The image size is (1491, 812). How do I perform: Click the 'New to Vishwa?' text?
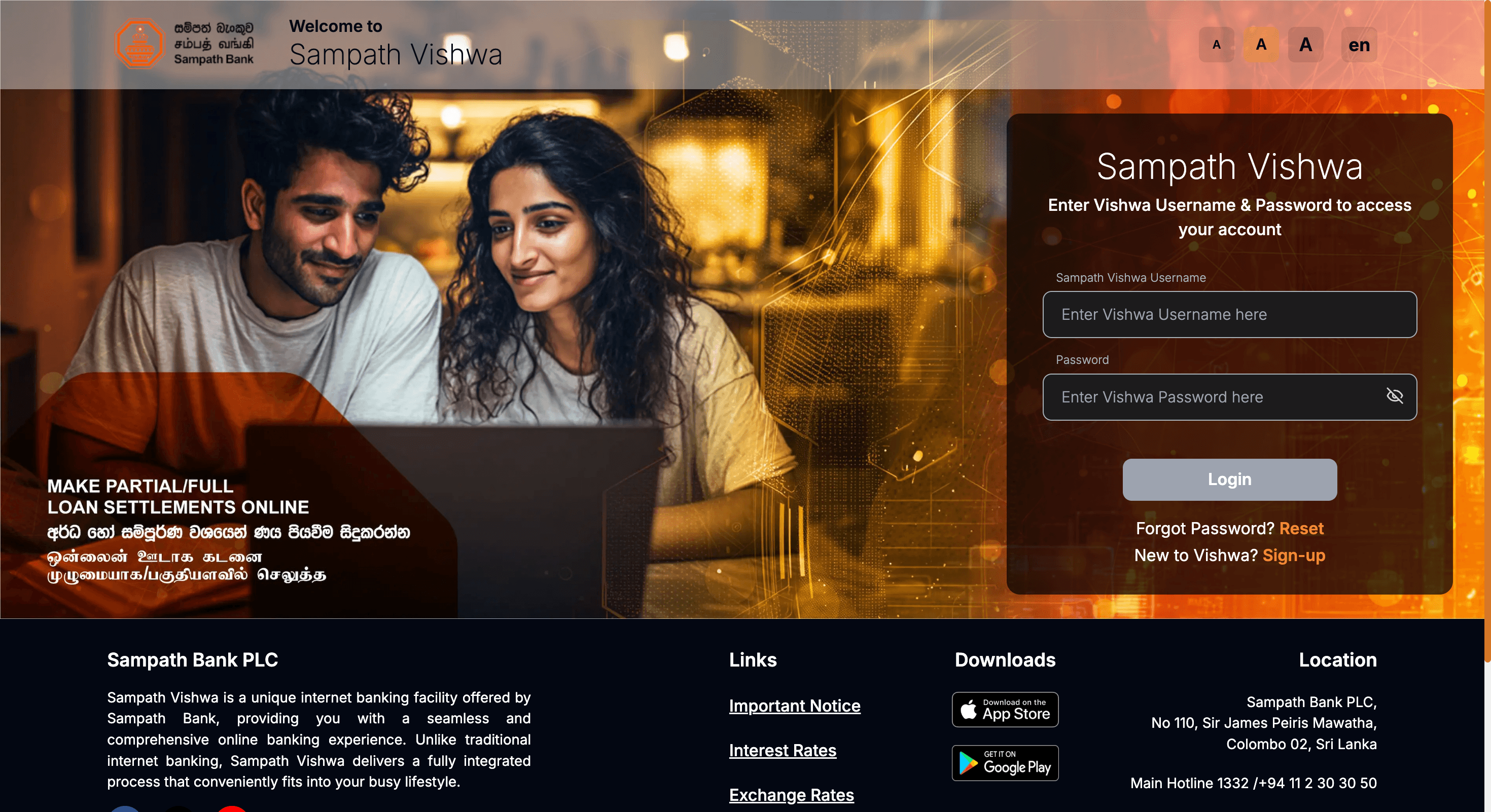(x=1196, y=555)
